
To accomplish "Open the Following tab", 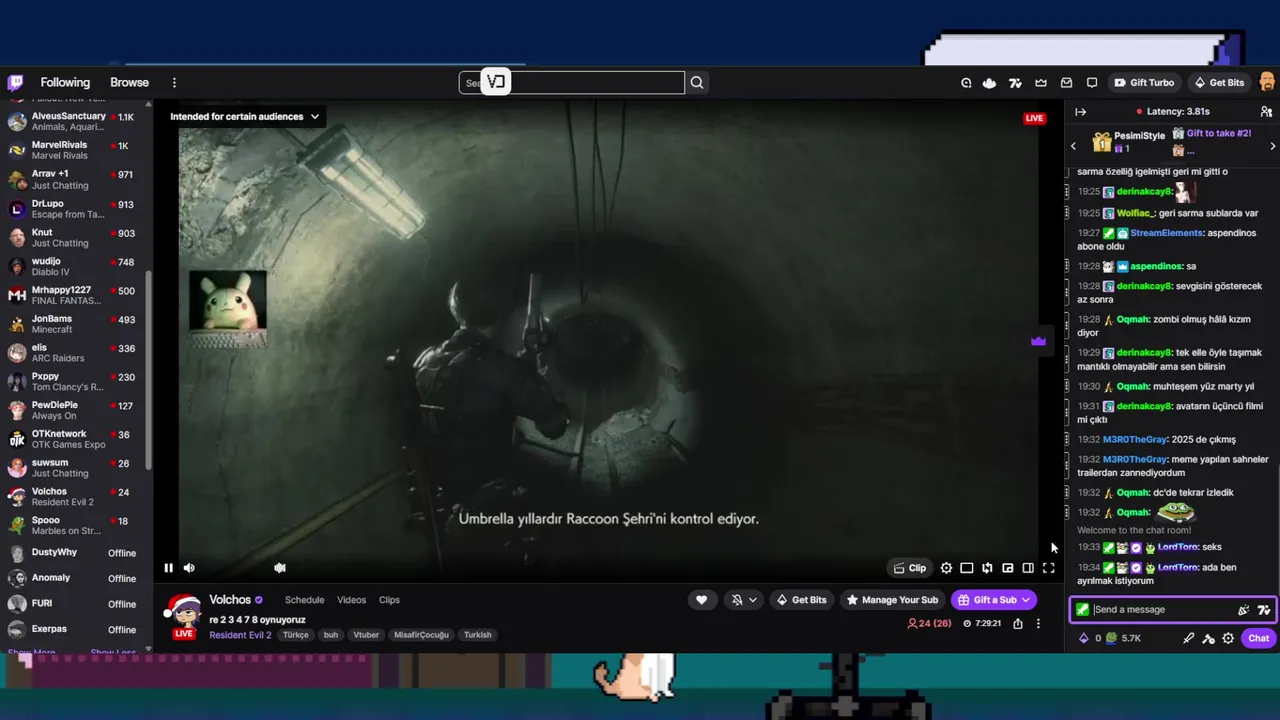I will (x=65, y=83).
